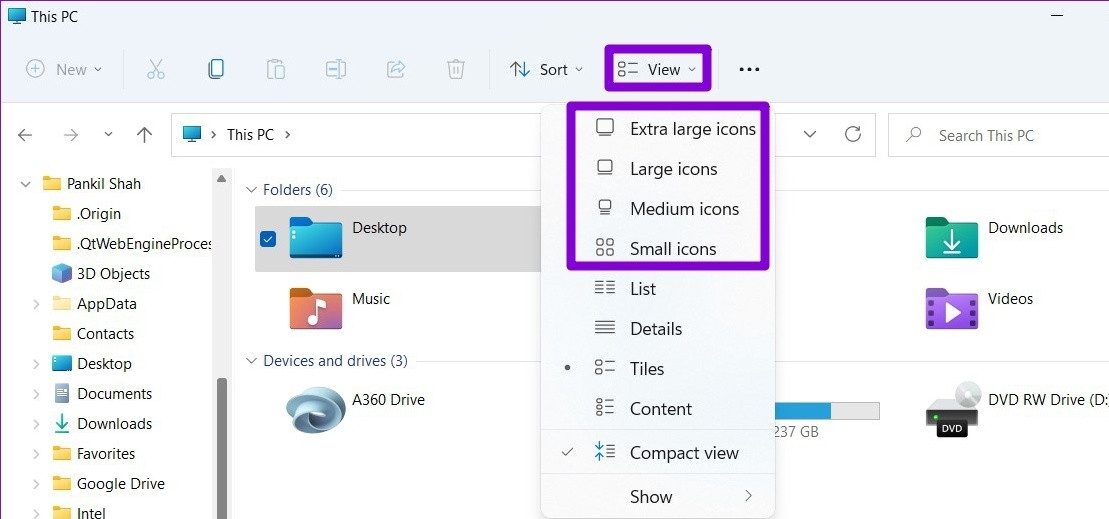Viewport: 1109px width, 519px height.
Task: Click sidebar scroll up arrow
Action: click(x=222, y=179)
